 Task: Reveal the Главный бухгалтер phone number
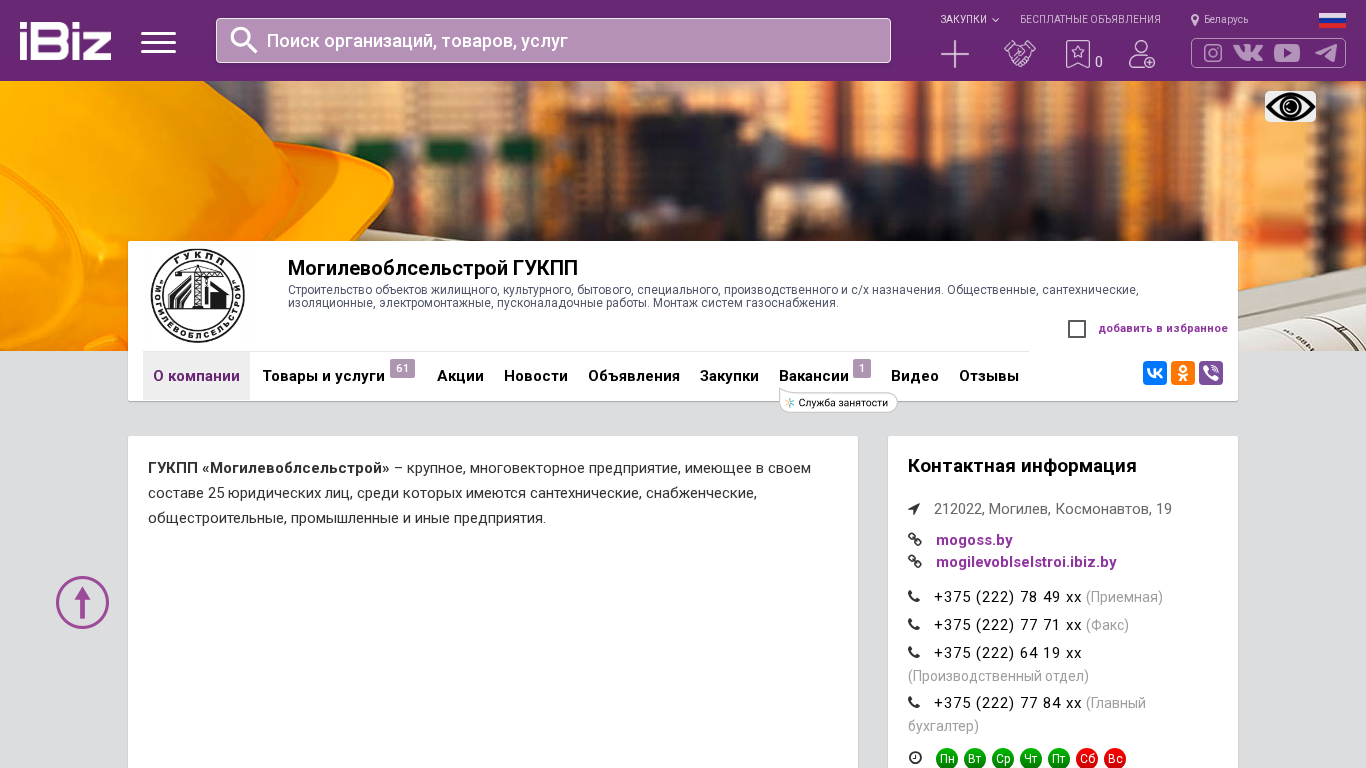(x=1008, y=703)
